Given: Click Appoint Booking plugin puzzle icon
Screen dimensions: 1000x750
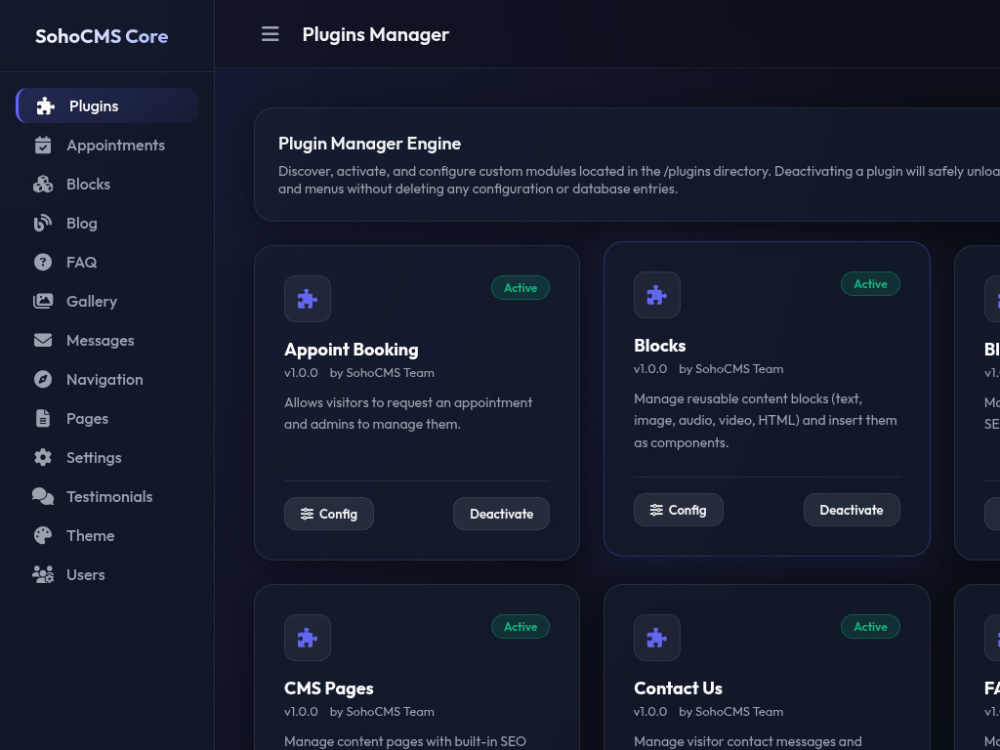Looking at the screenshot, I should (x=307, y=298).
